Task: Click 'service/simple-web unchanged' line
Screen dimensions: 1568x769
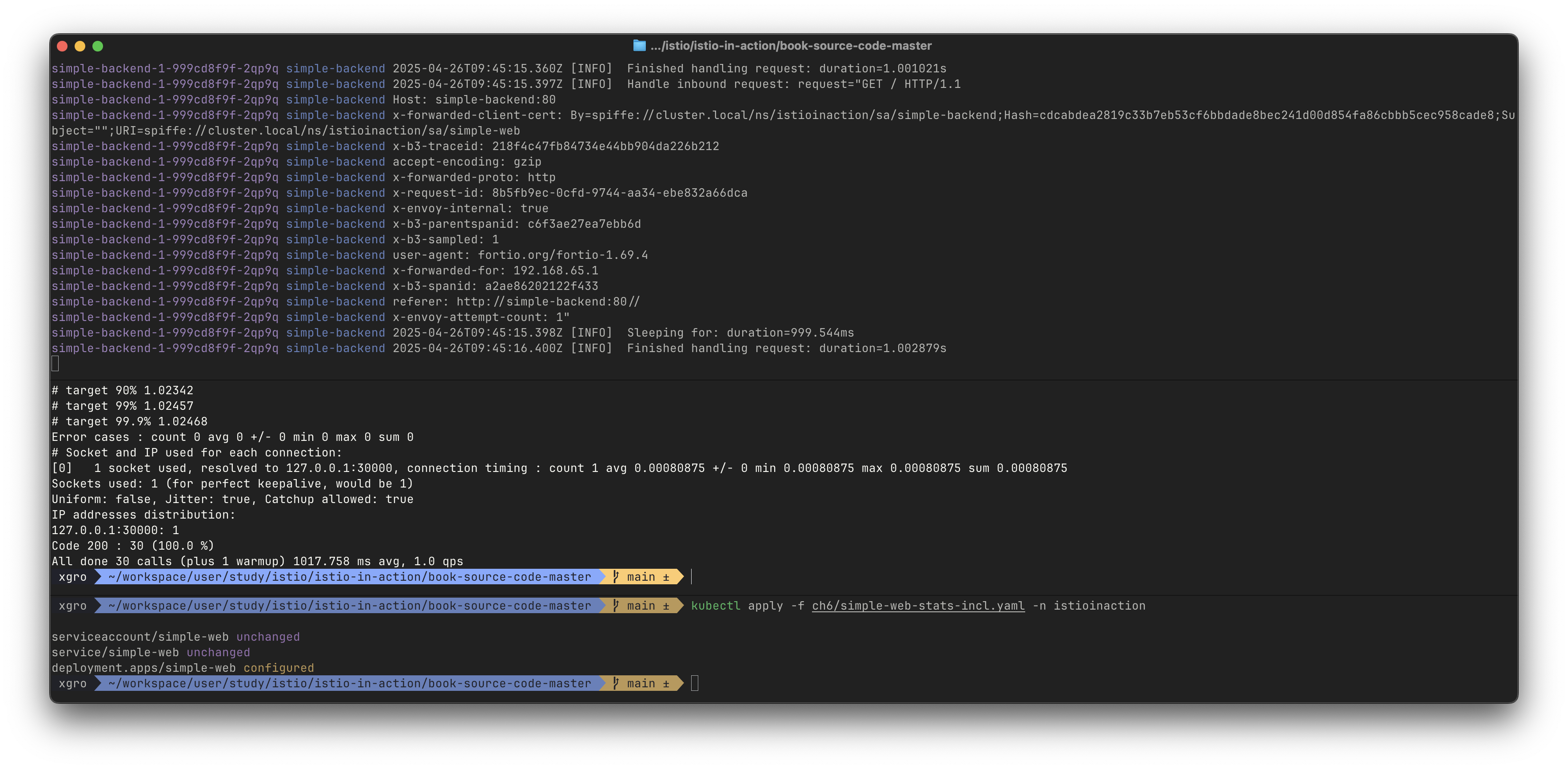Action: (x=151, y=653)
